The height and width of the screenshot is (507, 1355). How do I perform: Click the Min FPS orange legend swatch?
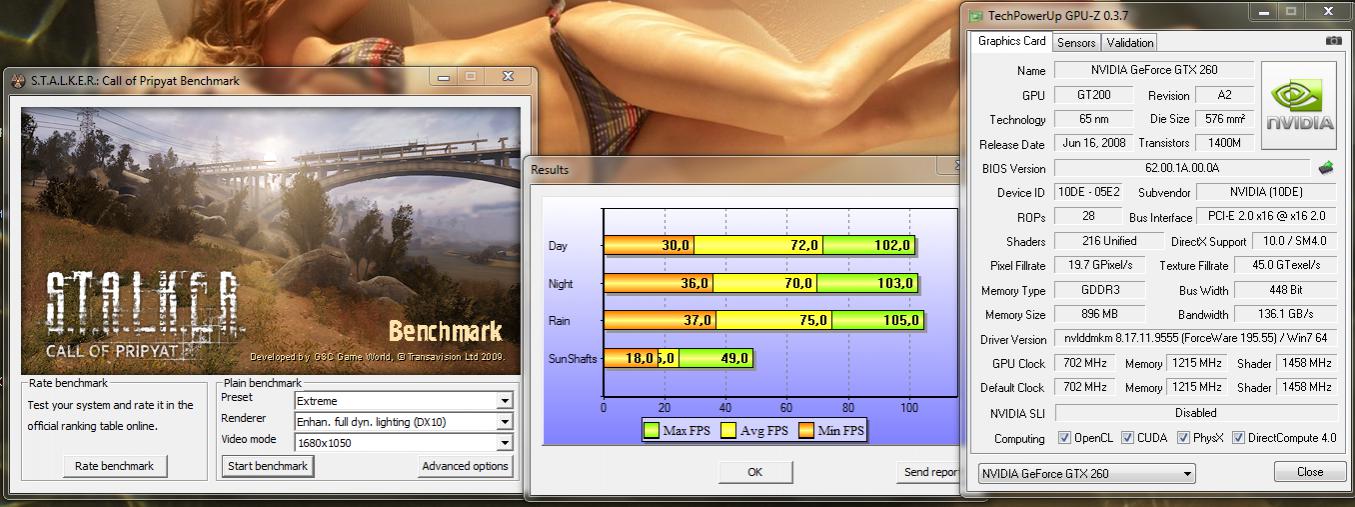pos(805,431)
